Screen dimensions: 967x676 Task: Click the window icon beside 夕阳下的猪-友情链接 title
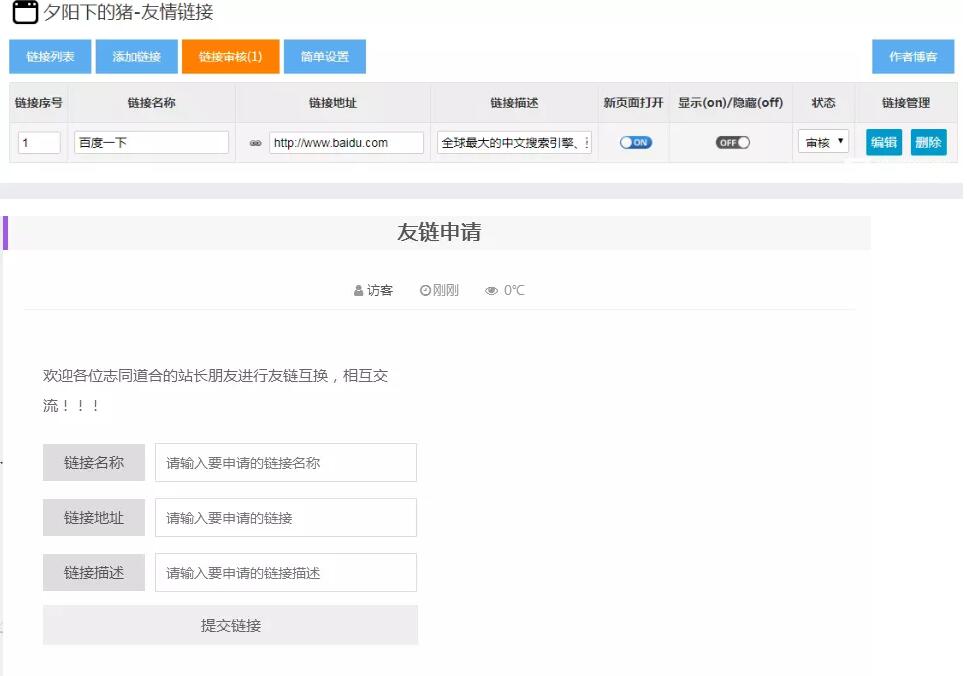tap(25, 12)
